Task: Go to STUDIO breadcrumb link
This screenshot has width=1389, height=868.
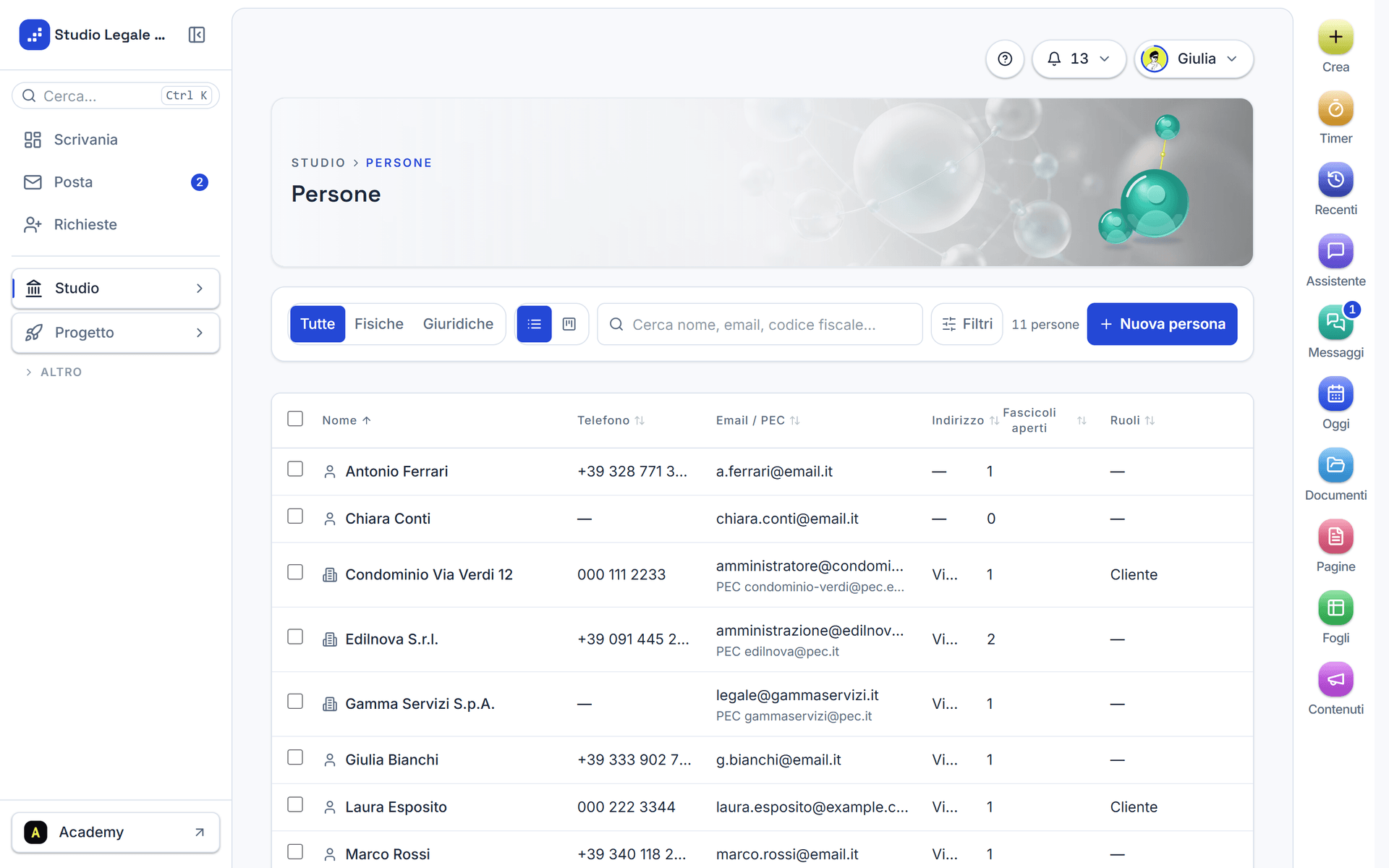Action: click(318, 163)
